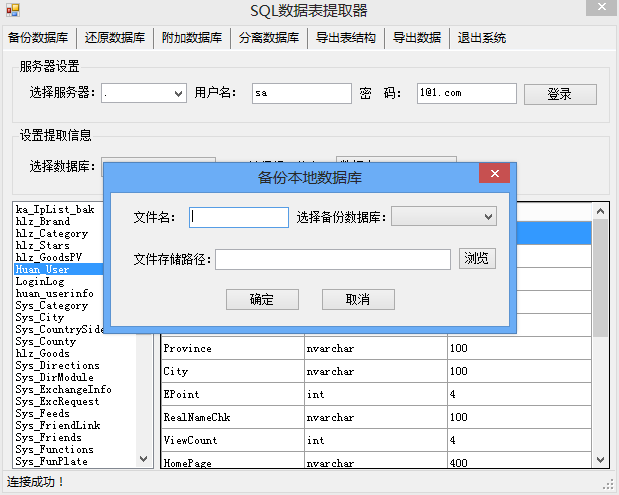This screenshot has height=495, width=619.
Task: Select Sys_Directions table
Action: (58, 366)
